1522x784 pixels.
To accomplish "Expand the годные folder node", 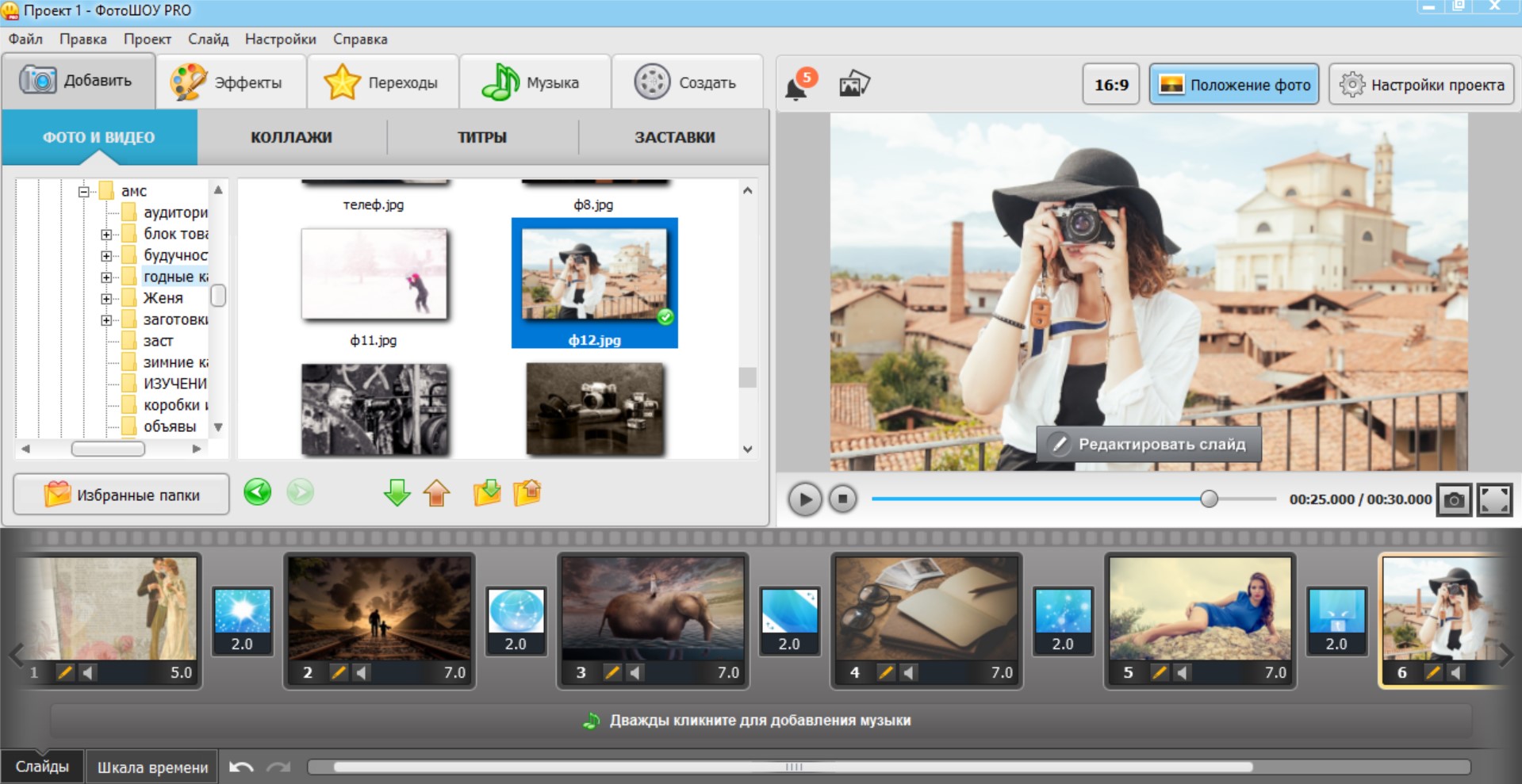I will tap(106, 277).
